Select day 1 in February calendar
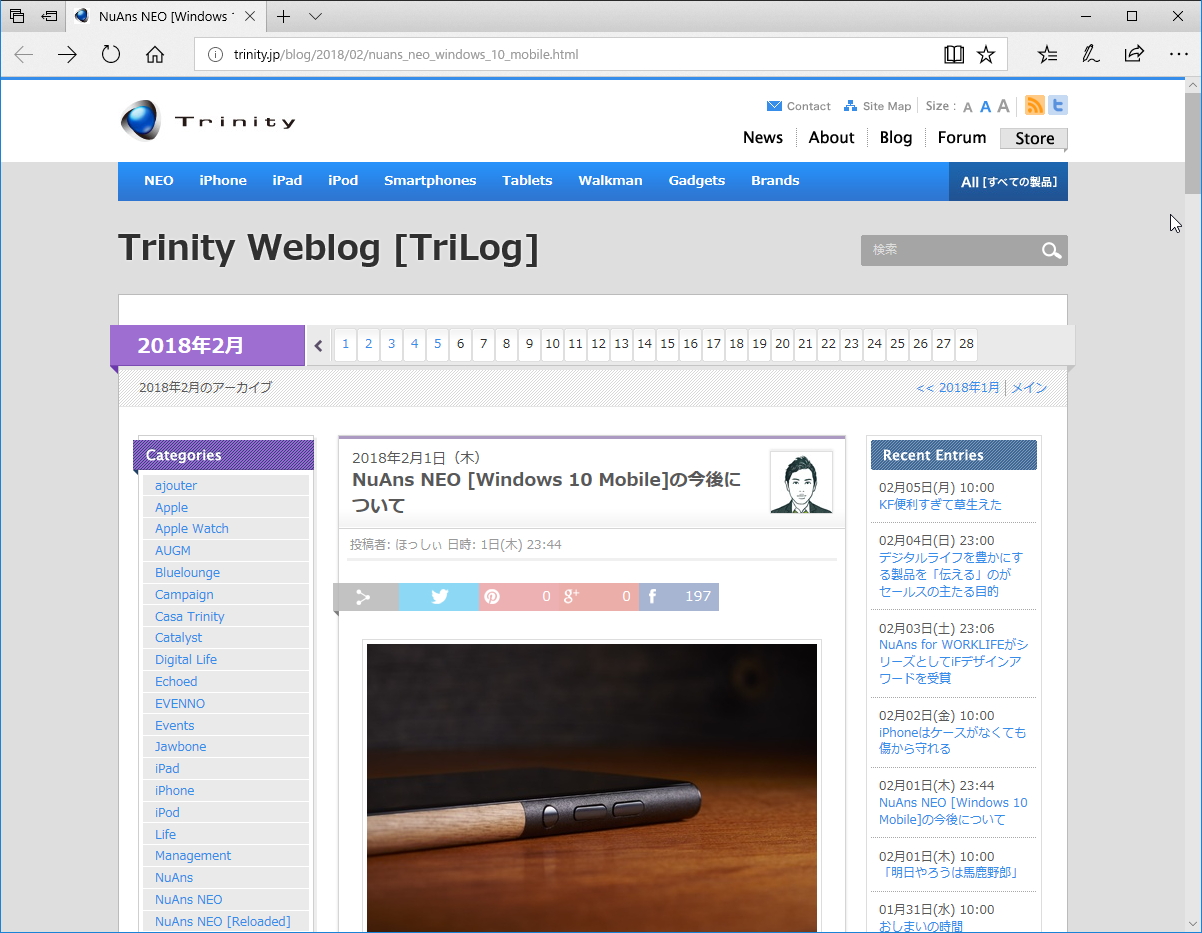Viewport: 1202px width, 933px height. [345, 344]
